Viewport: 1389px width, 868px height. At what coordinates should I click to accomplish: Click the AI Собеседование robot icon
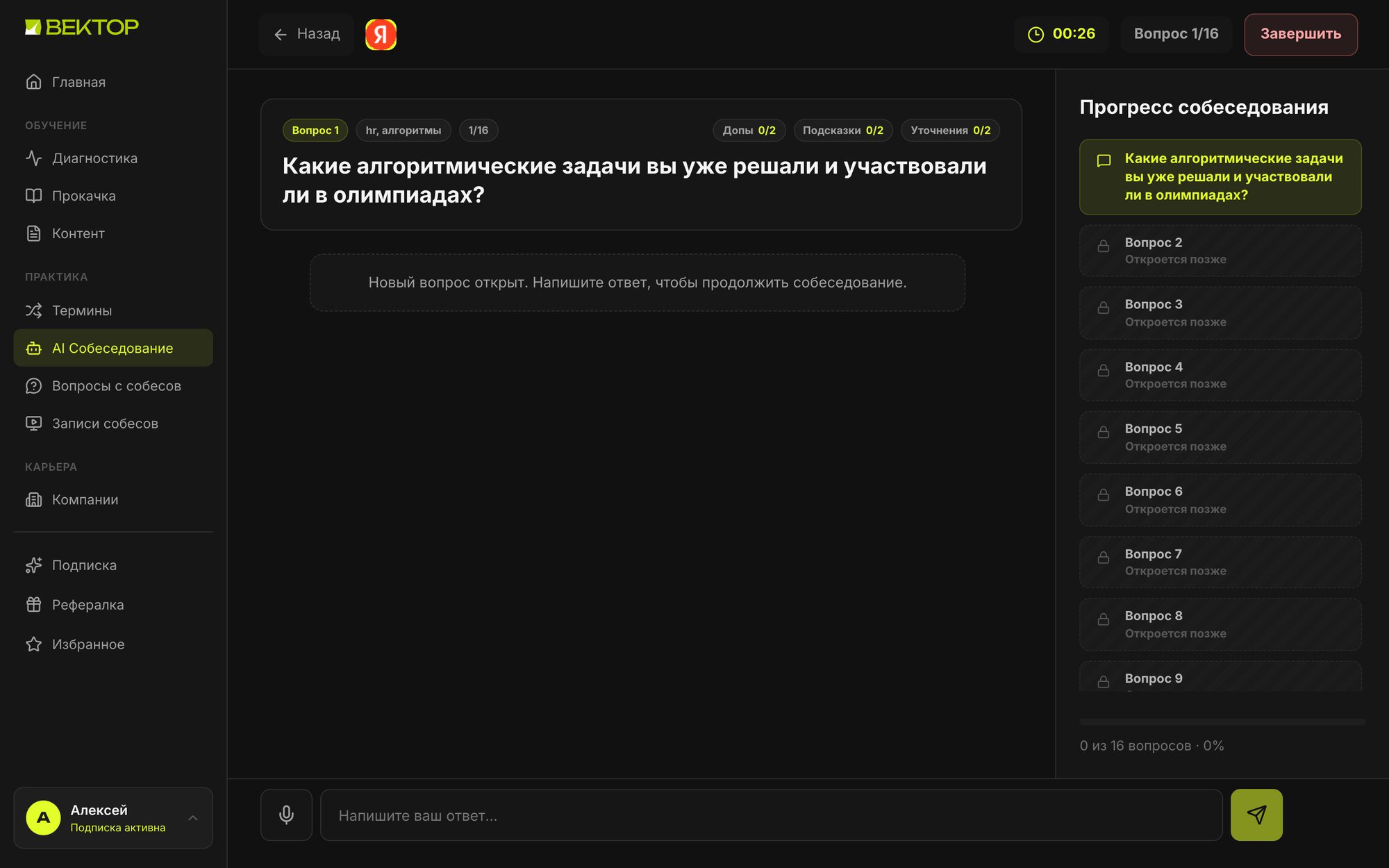click(33, 348)
